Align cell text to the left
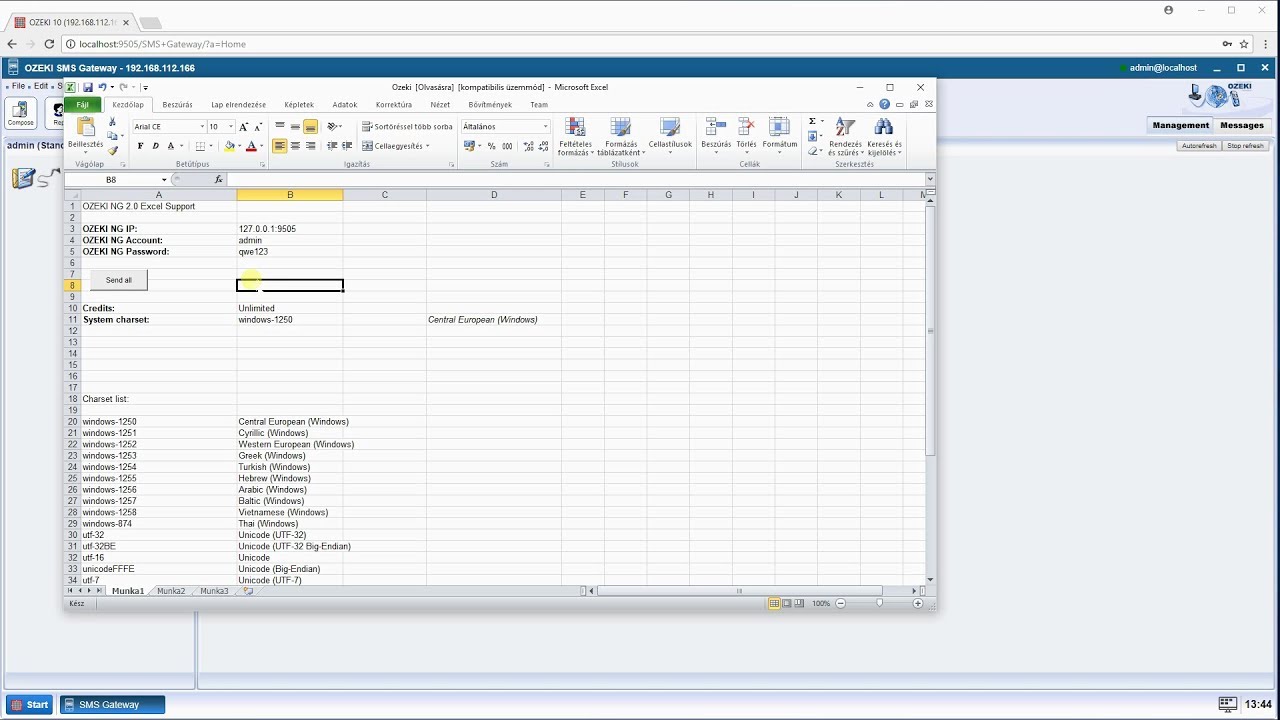This screenshot has height=720, width=1280. pos(280,146)
